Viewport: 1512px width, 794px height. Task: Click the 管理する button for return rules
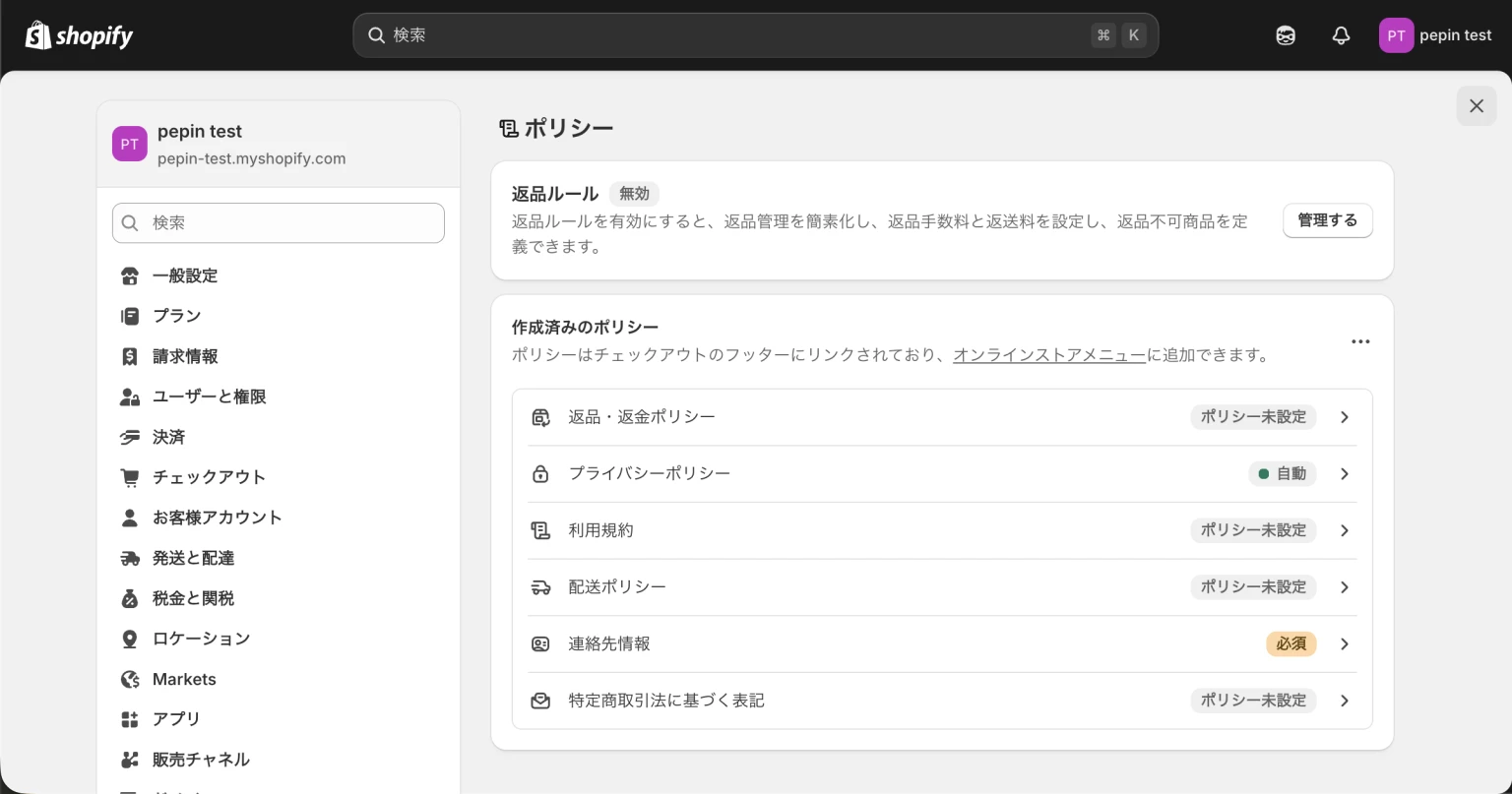[x=1327, y=220]
